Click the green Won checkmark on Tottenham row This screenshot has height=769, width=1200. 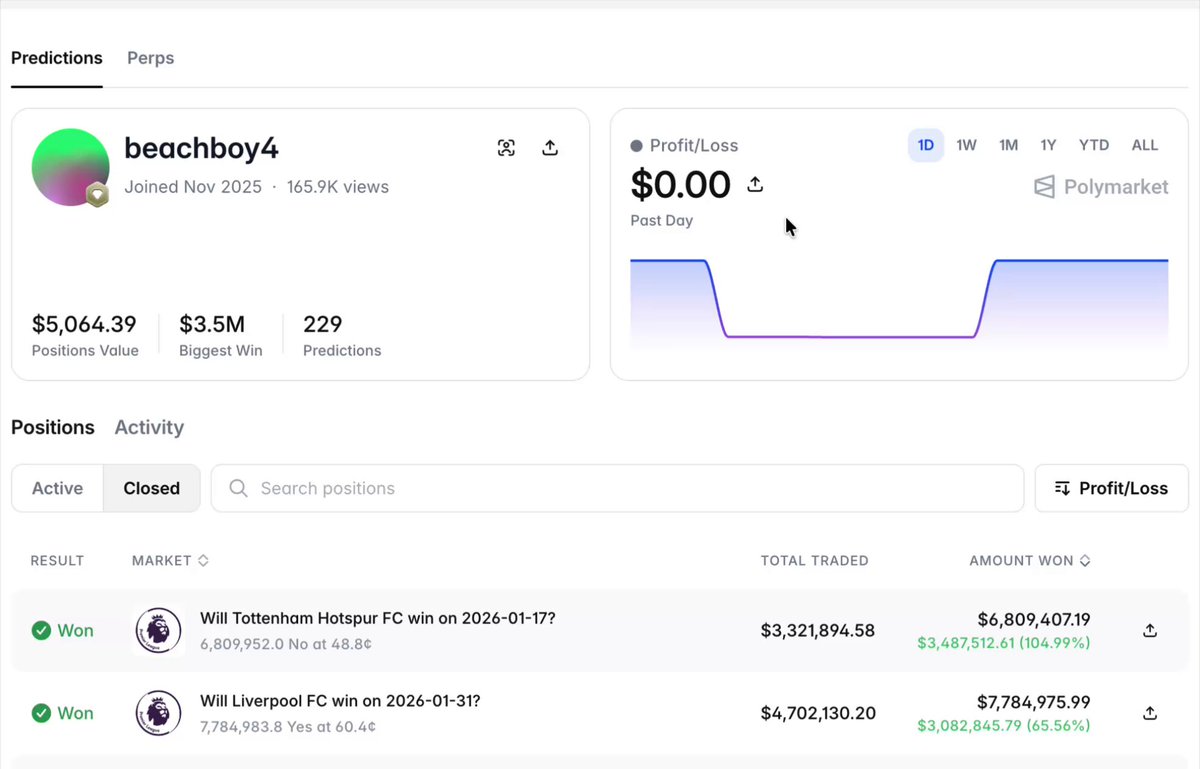pos(41,630)
